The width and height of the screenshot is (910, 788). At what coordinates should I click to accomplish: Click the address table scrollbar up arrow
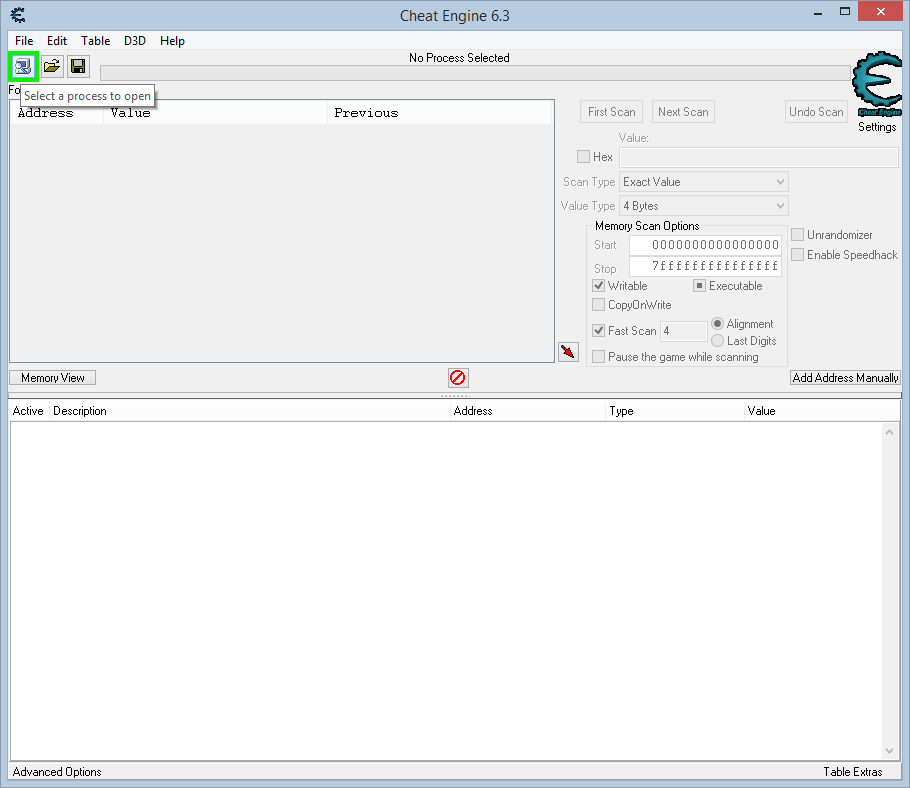click(889, 432)
